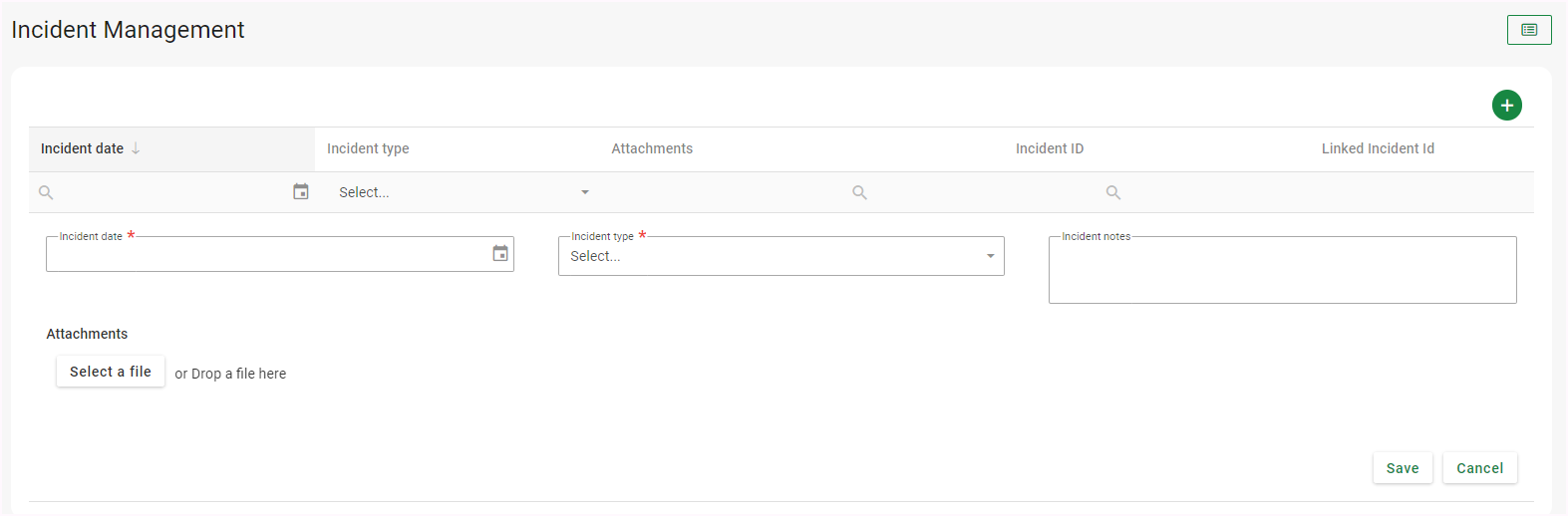
Task: Sort by Incident type column header
Action: (368, 148)
